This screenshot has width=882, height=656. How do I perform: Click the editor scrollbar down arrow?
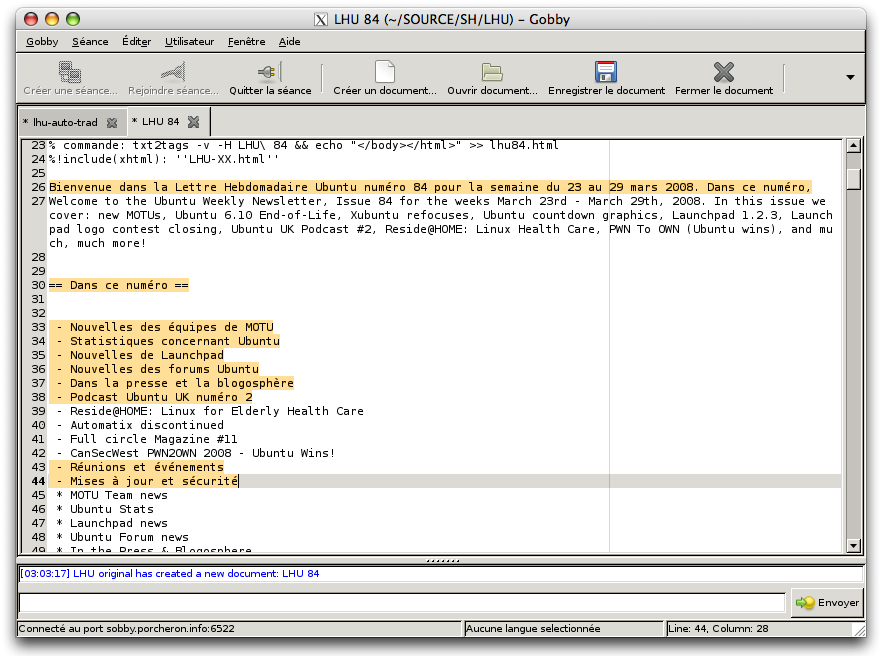[853, 545]
